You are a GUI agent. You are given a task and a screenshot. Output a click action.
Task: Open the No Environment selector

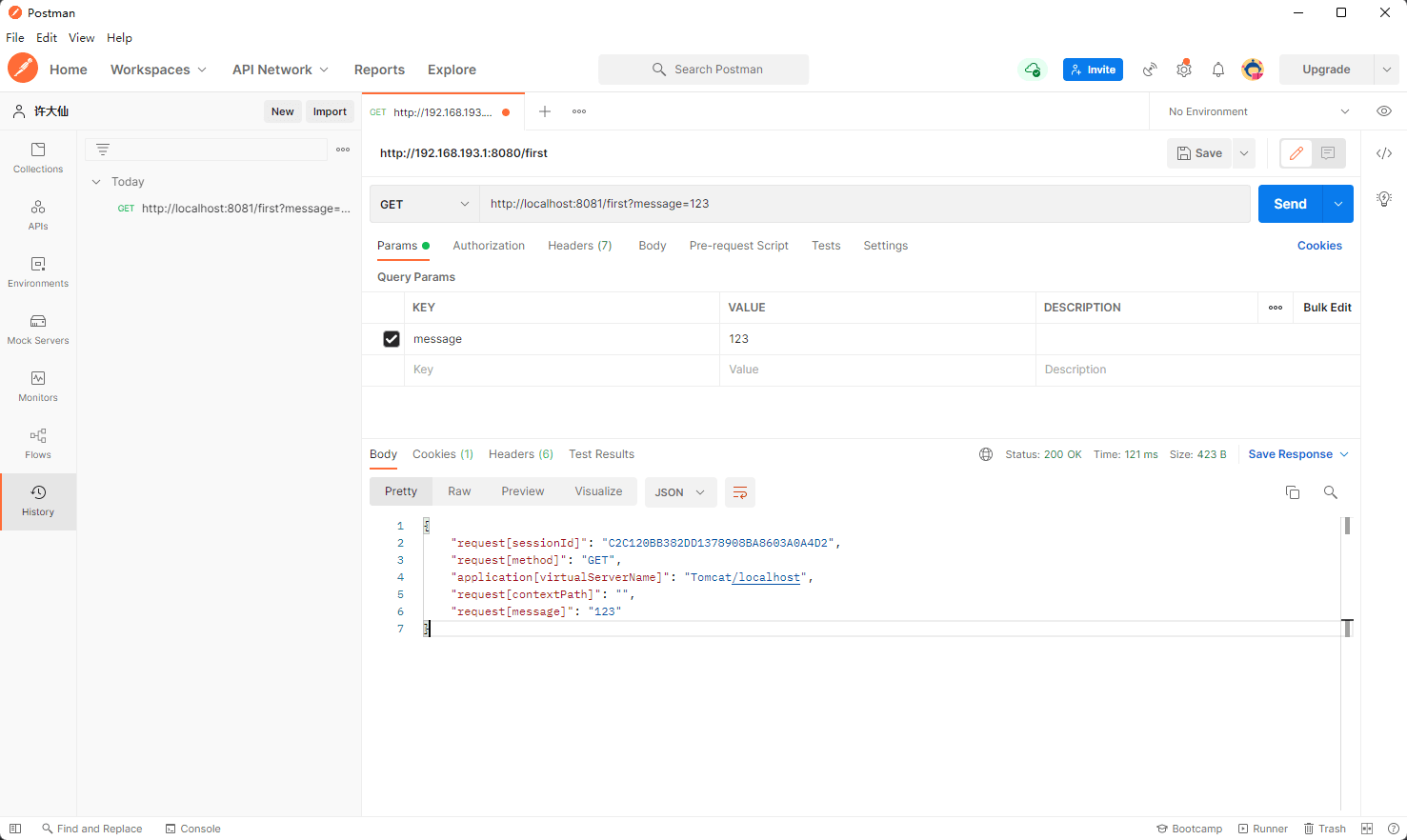(x=1258, y=111)
